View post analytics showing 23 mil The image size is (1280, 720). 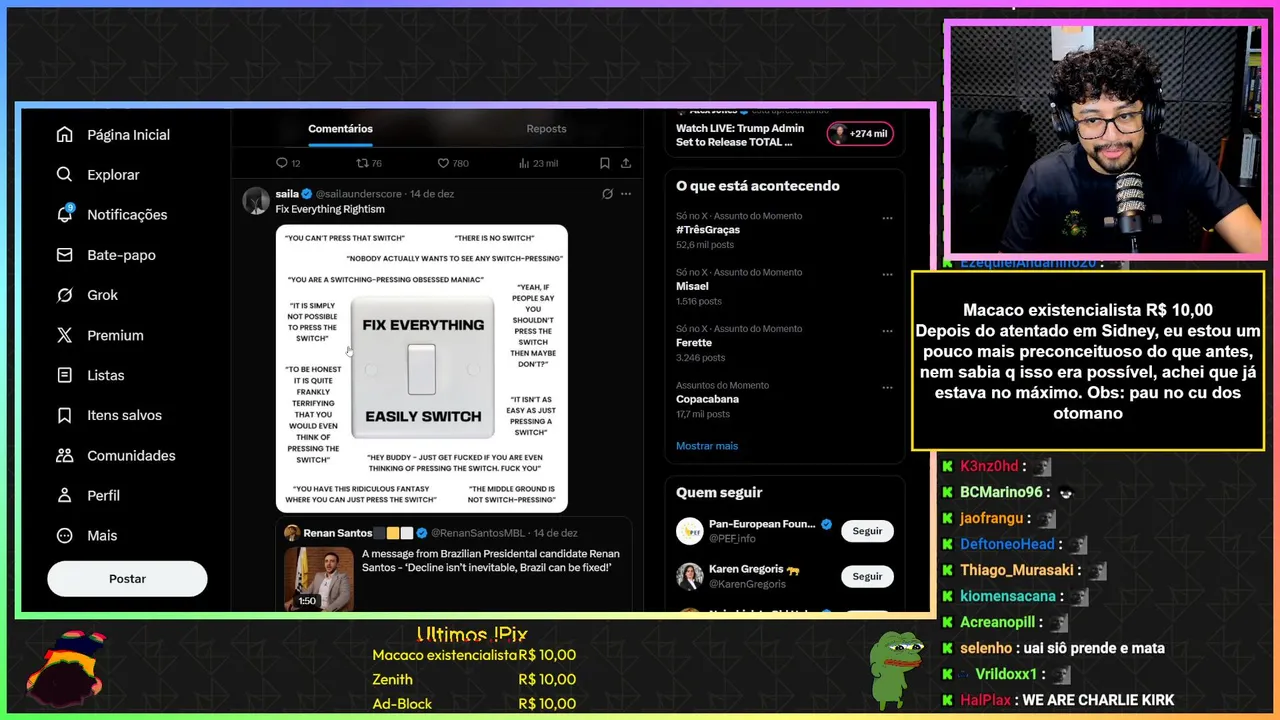pyautogui.click(x=524, y=163)
